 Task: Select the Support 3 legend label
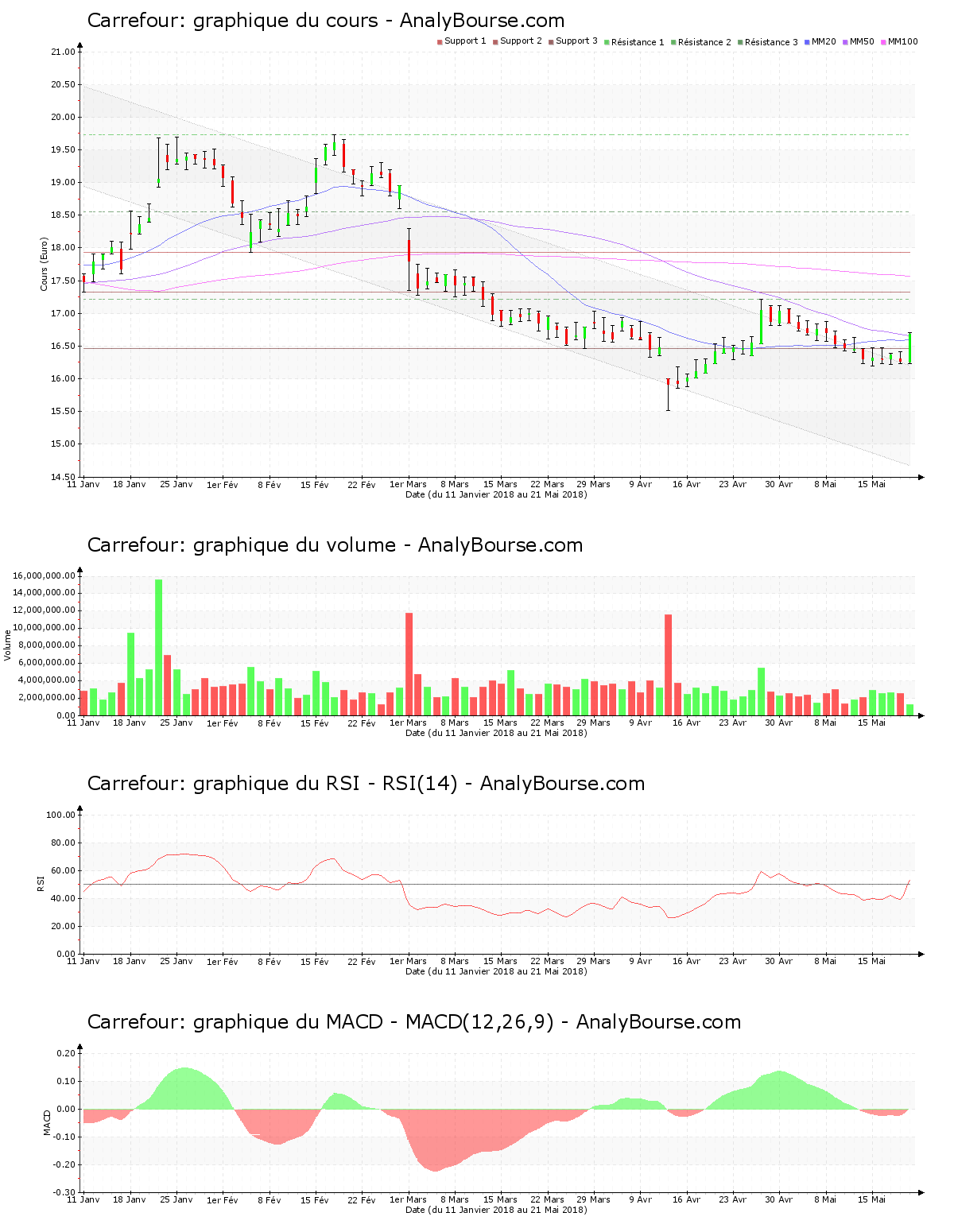point(576,41)
